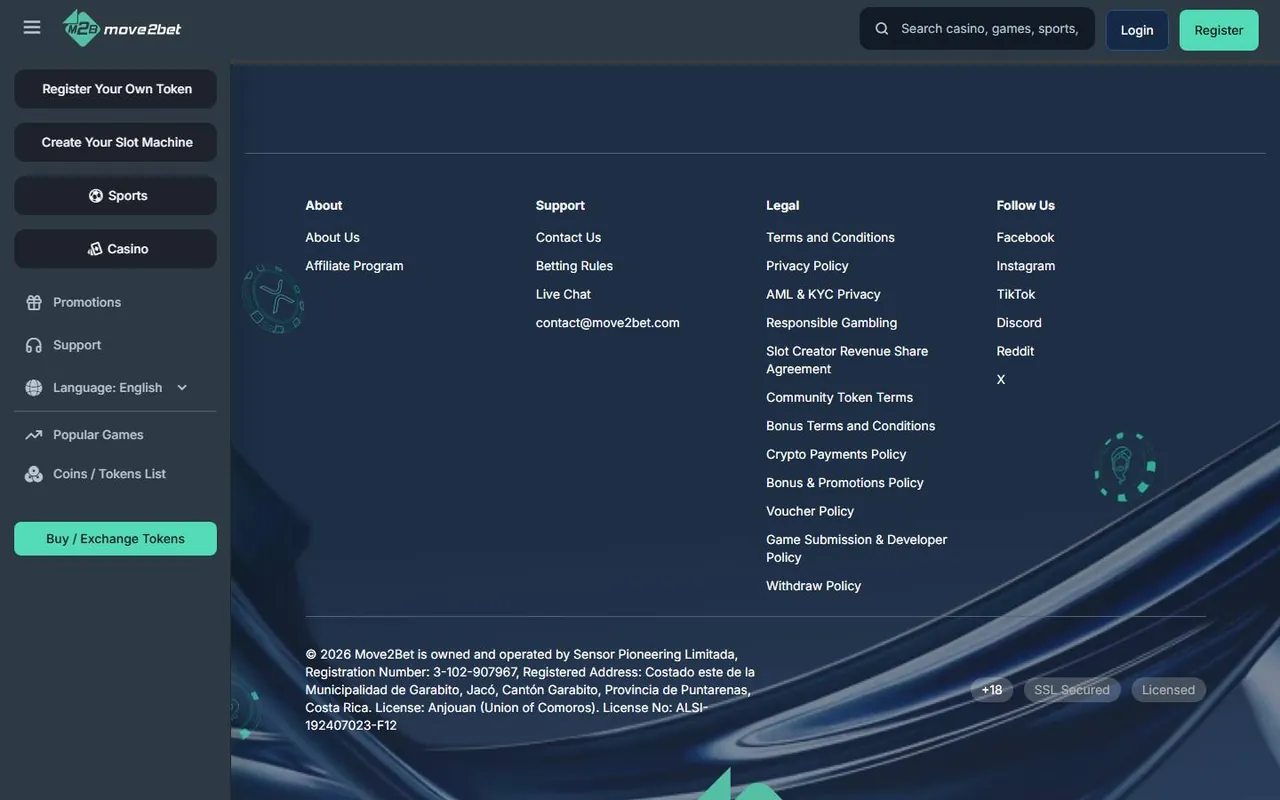Click the Login button
Image resolution: width=1280 pixels, height=800 pixels.
(1137, 30)
